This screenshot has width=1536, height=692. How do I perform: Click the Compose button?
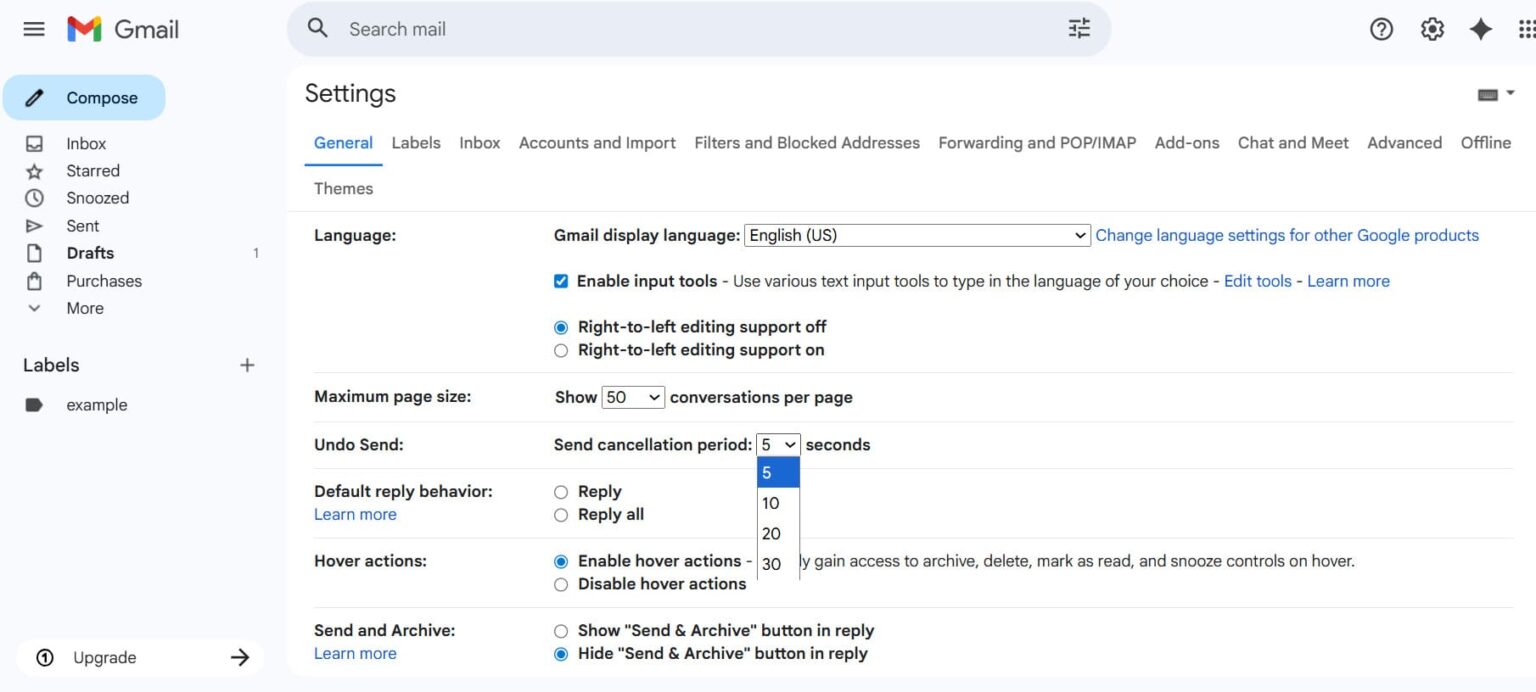pyautogui.click(x=85, y=97)
